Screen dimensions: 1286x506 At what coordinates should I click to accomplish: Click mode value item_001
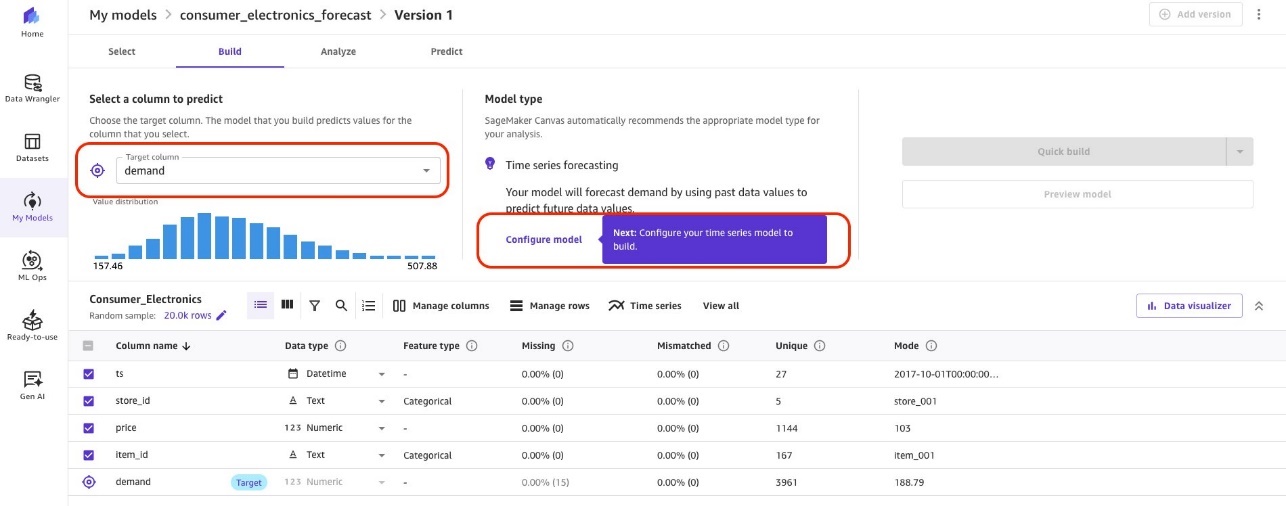tap(915, 455)
